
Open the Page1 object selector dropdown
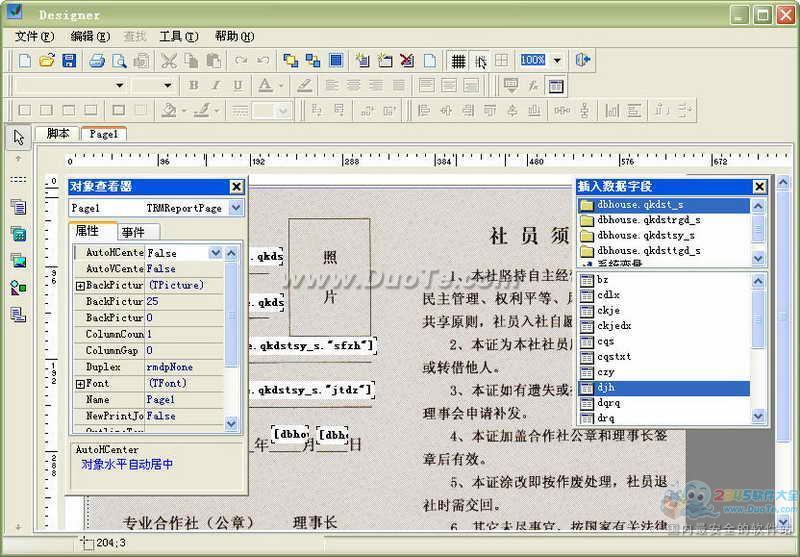tap(236, 208)
